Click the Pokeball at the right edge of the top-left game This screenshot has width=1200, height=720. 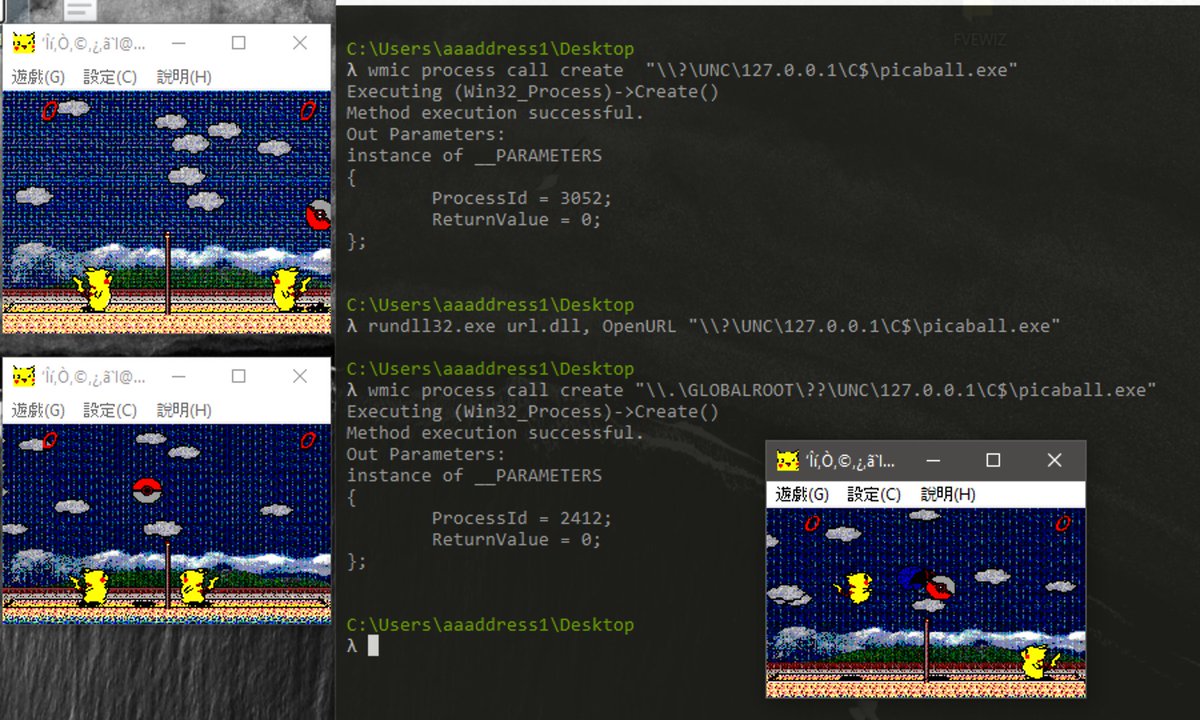tap(318, 215)
